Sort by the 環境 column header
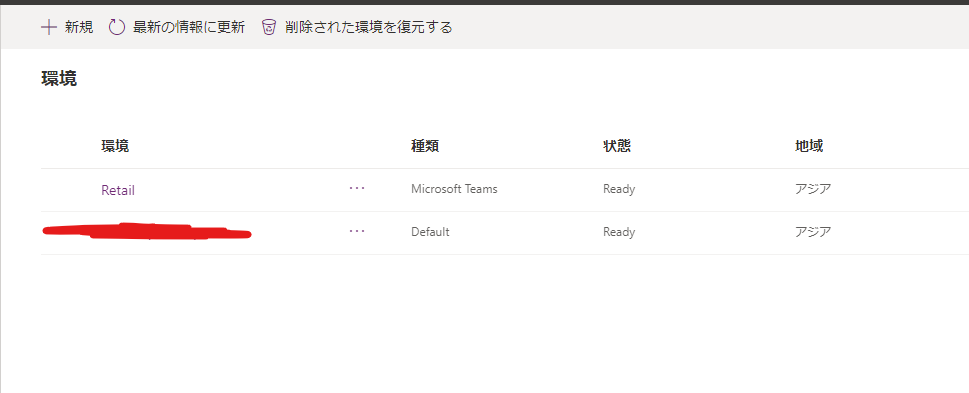Viewport: 969px width, 393px height. (116, 146)
